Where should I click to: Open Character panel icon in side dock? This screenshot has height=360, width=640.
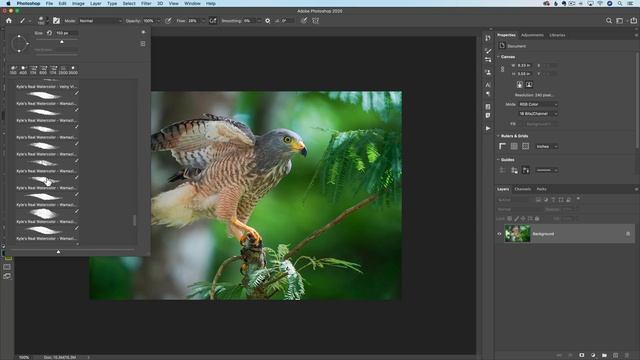click(488, 85)
